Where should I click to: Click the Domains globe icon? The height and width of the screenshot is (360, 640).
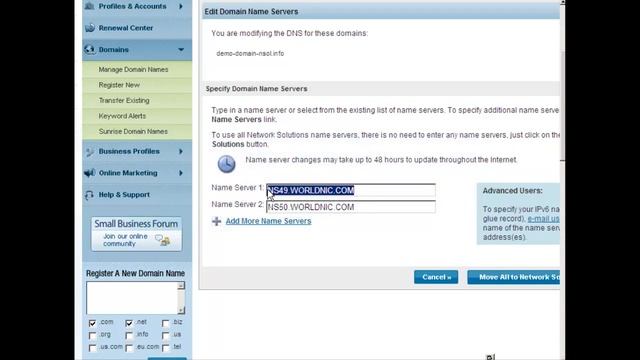tap(89, 49)
